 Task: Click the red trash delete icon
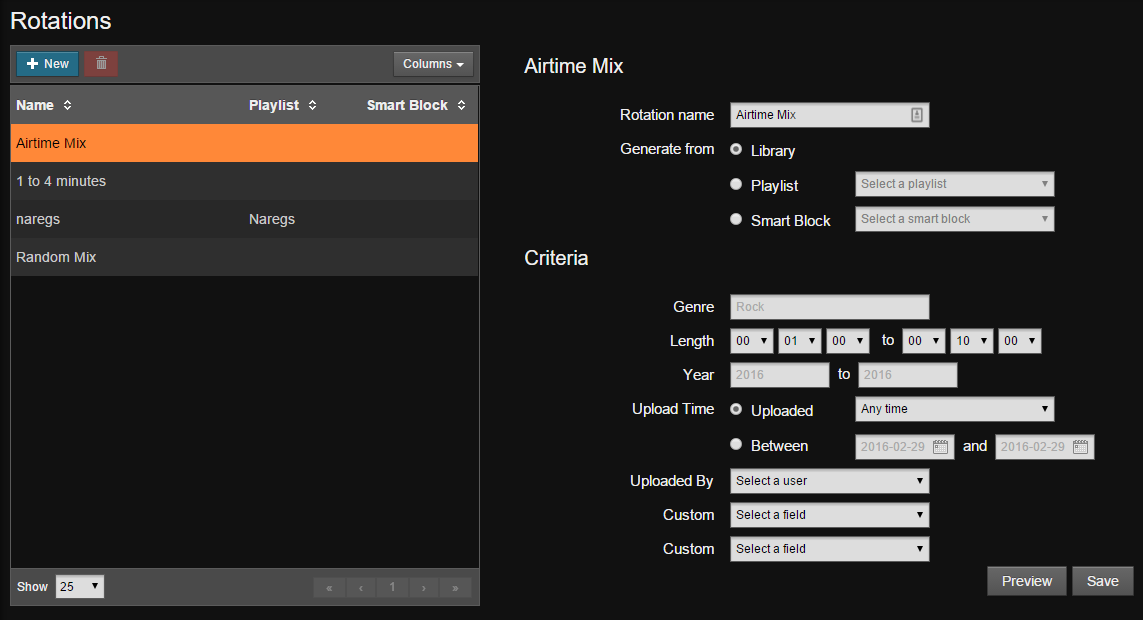(101, 64)
